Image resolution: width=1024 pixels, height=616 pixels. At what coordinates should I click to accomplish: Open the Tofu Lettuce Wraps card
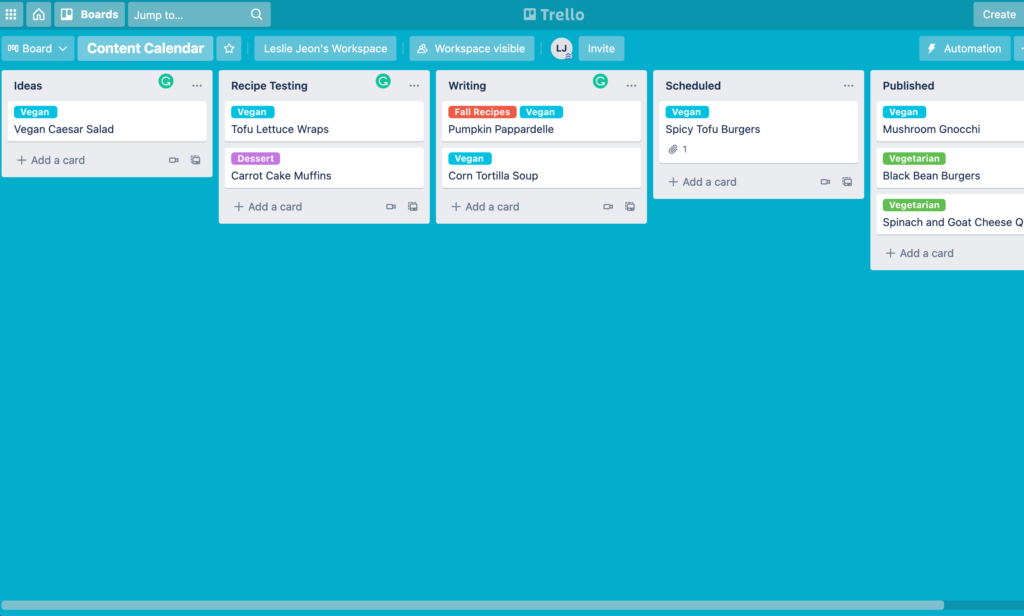pos(324,122)
